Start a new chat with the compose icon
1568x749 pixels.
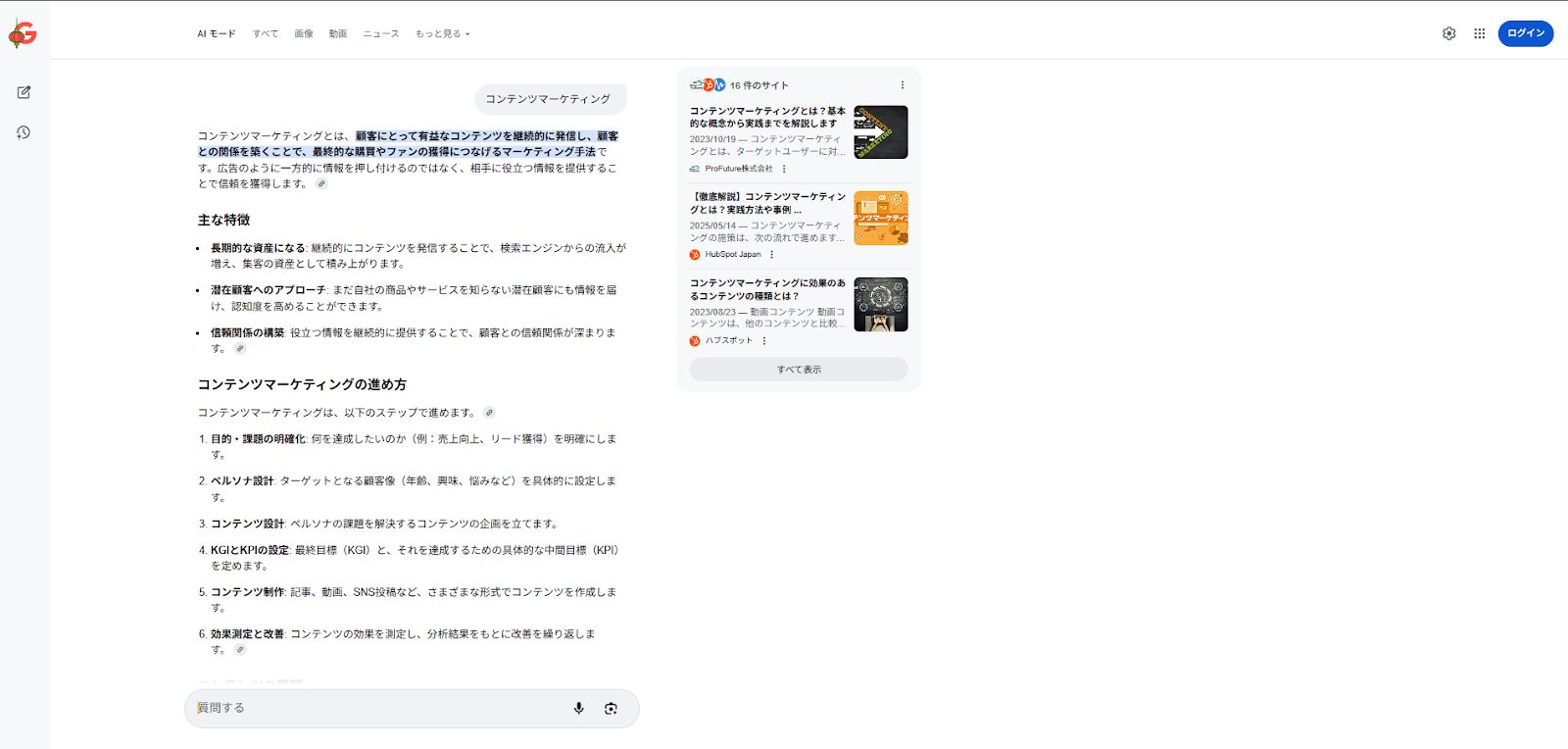point(24,92)
